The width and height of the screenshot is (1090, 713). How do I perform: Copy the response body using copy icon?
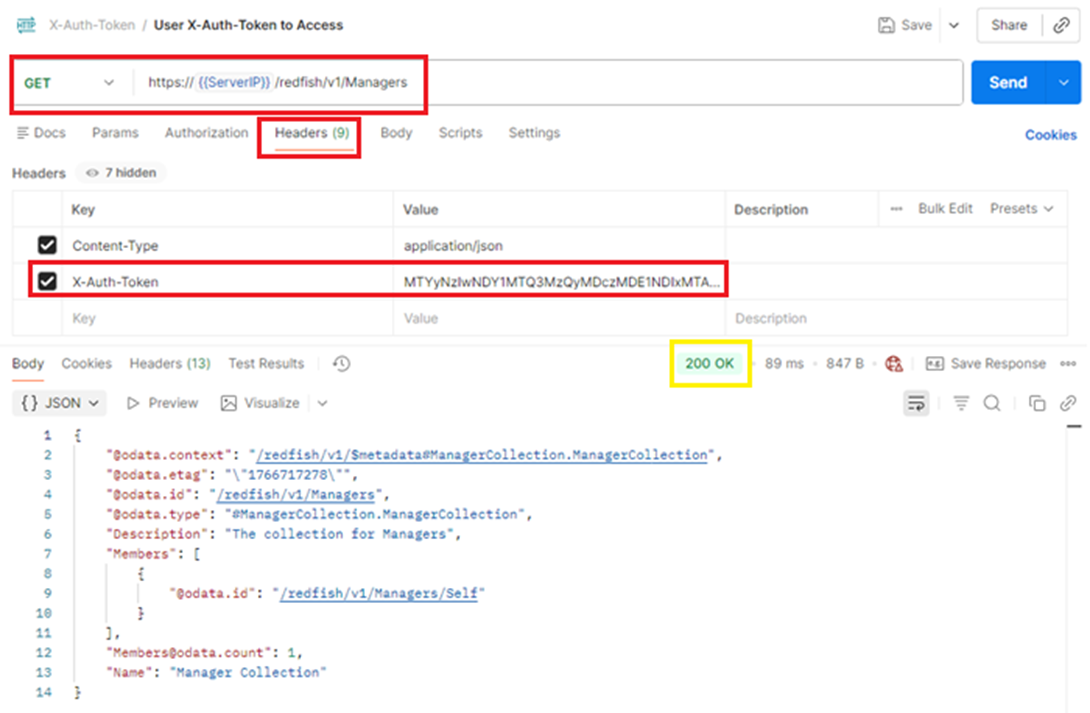tap(1037, 403)
